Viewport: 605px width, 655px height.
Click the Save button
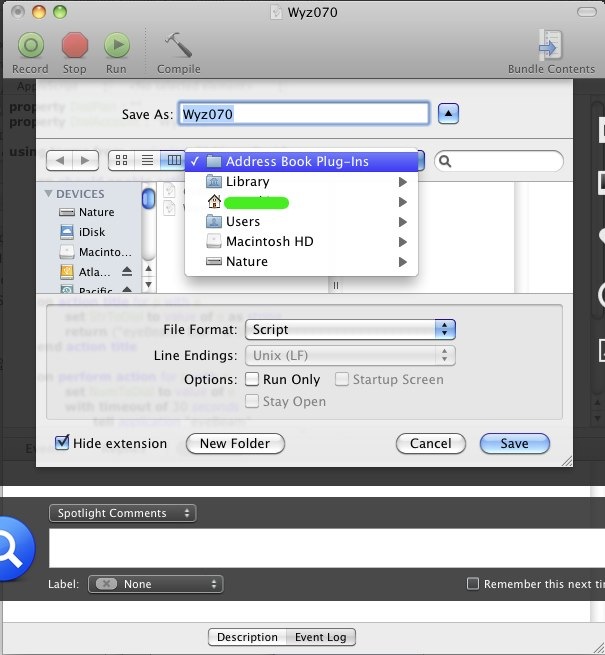[515, 443]
